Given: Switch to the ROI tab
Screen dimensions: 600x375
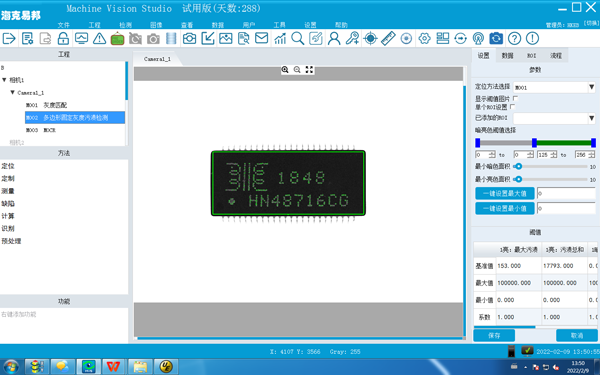Looking at the screenshot, I should point(532,55).
